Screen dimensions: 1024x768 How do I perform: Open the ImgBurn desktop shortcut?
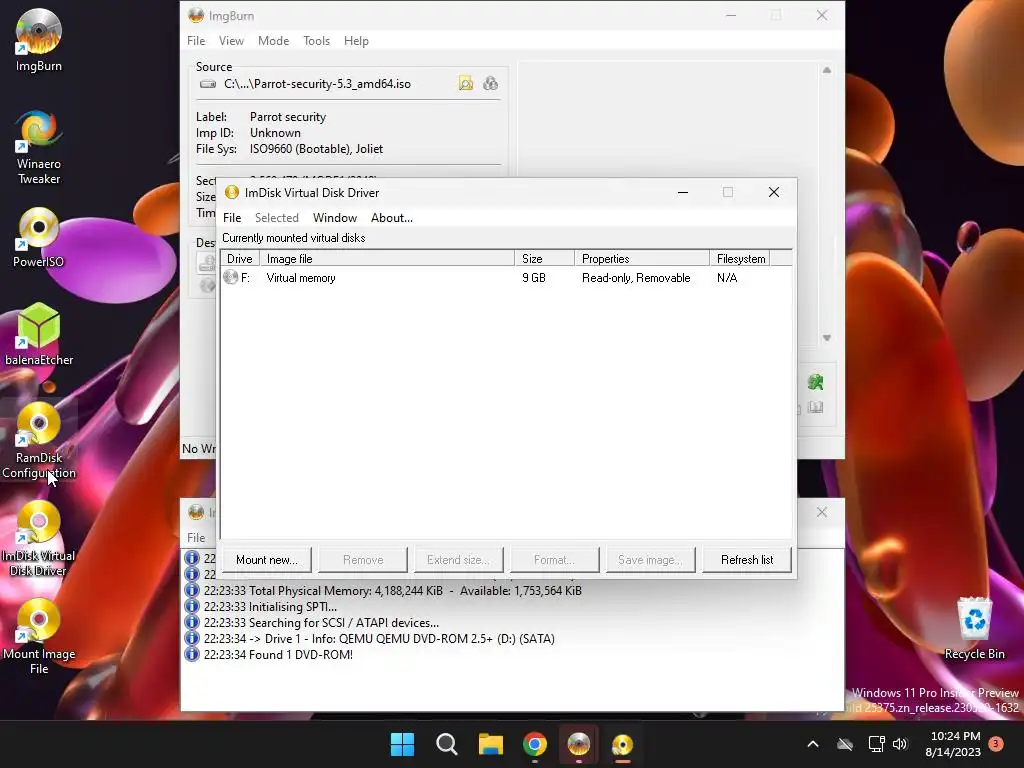[39, 40]
